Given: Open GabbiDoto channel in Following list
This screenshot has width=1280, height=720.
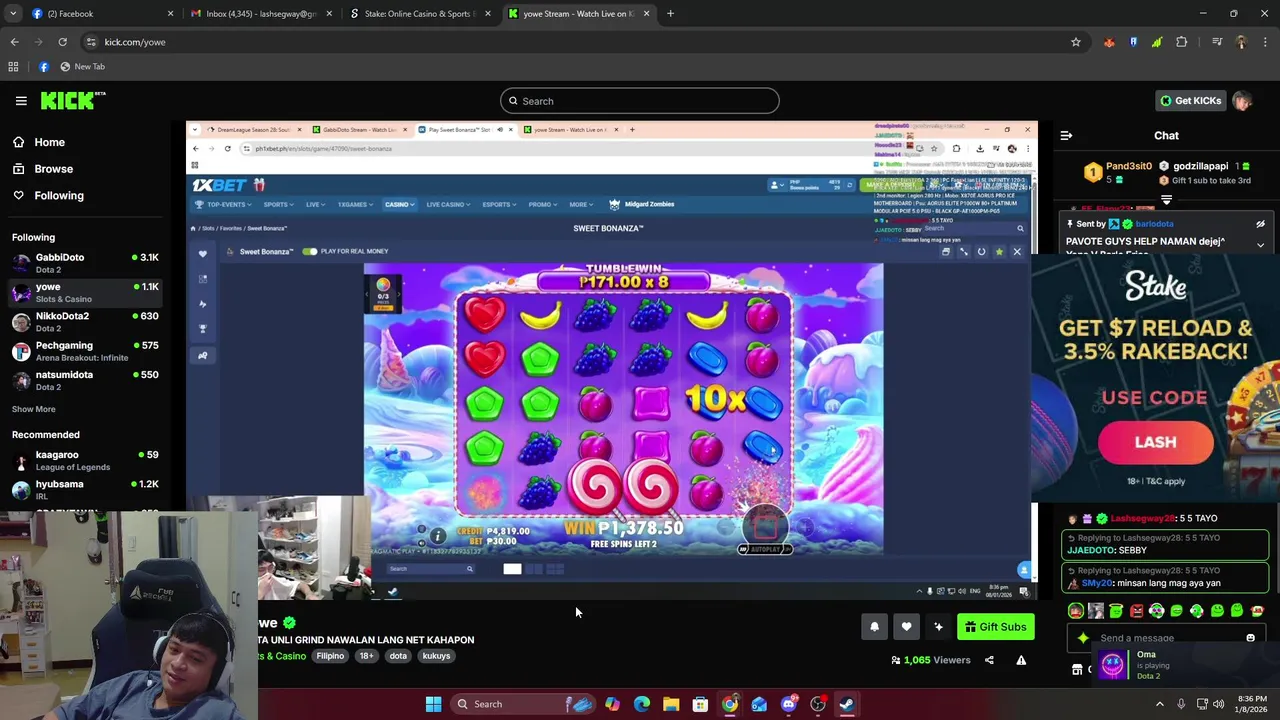Looking at the screenshot, I should pyautogui.click(x=85, y=263).
